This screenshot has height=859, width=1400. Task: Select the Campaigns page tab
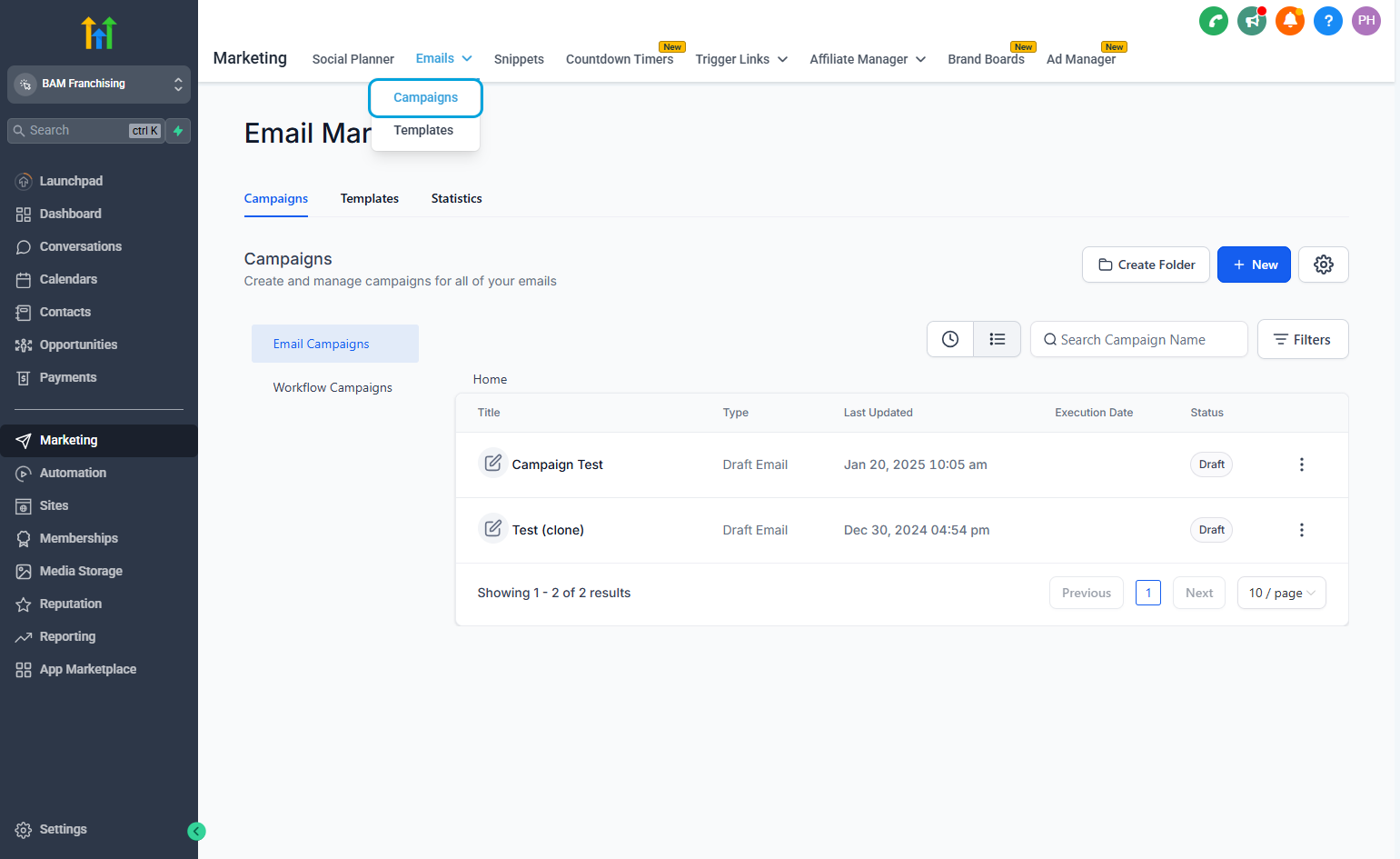[x=275, y=198]
